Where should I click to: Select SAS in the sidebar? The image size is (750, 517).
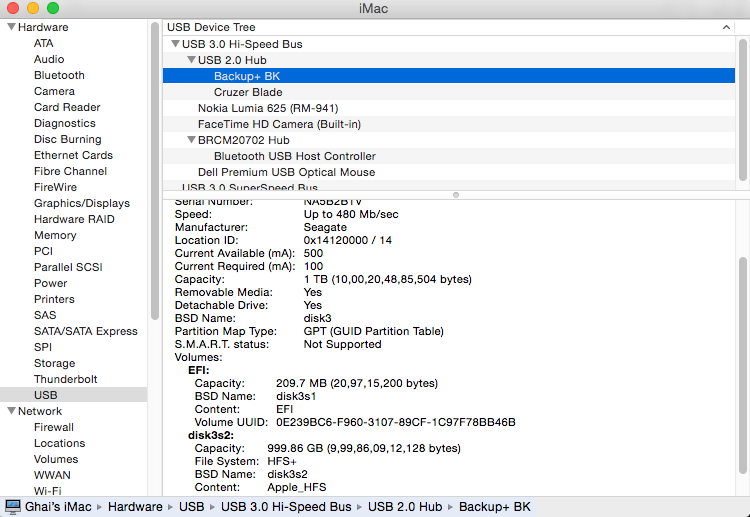45,315
